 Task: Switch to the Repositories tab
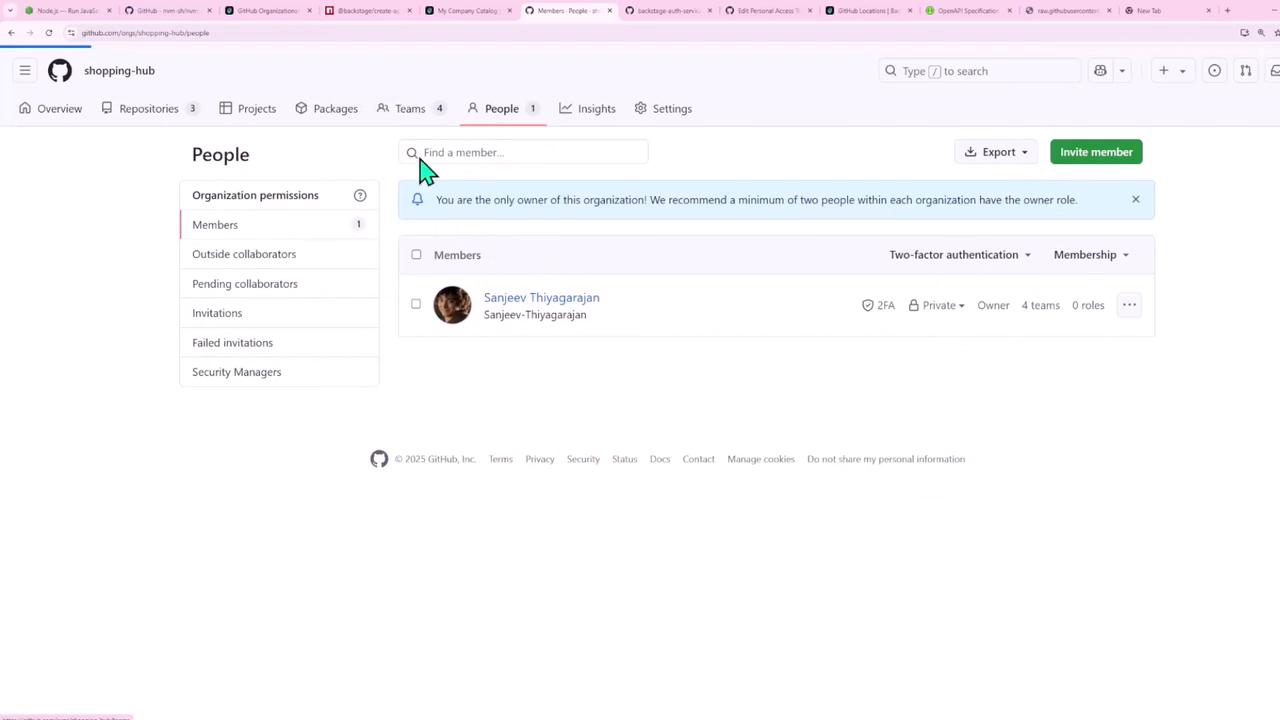pos(150,108)
